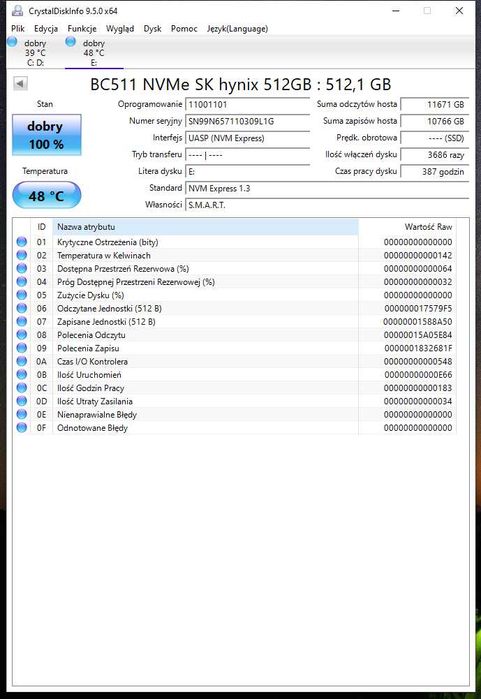Click the Interfejs field UASP (NVM Express)
Image resolution: width=481 pixels, height=699 pixels.
(x=247, y=138)
